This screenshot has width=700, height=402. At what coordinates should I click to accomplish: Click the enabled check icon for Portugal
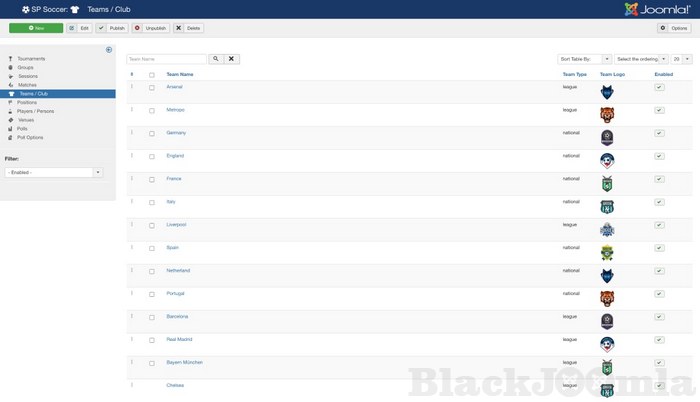click(659, 294)
